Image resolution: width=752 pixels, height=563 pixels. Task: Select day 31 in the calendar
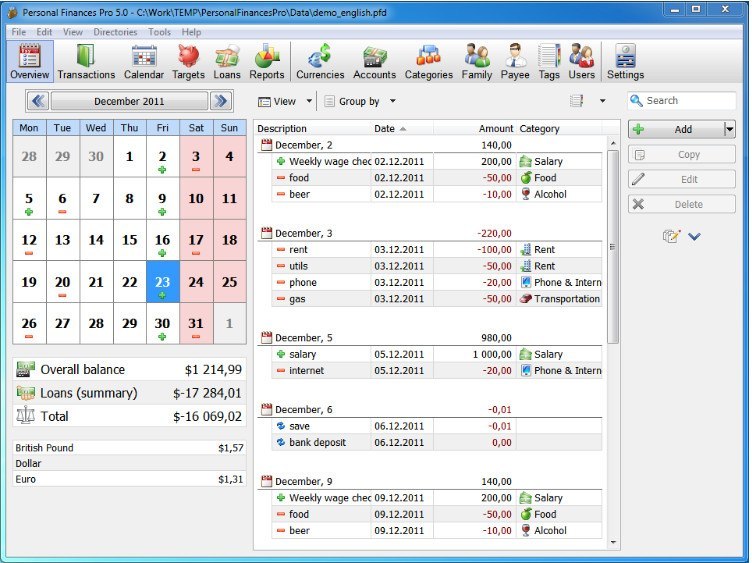[x=196, y=323]
